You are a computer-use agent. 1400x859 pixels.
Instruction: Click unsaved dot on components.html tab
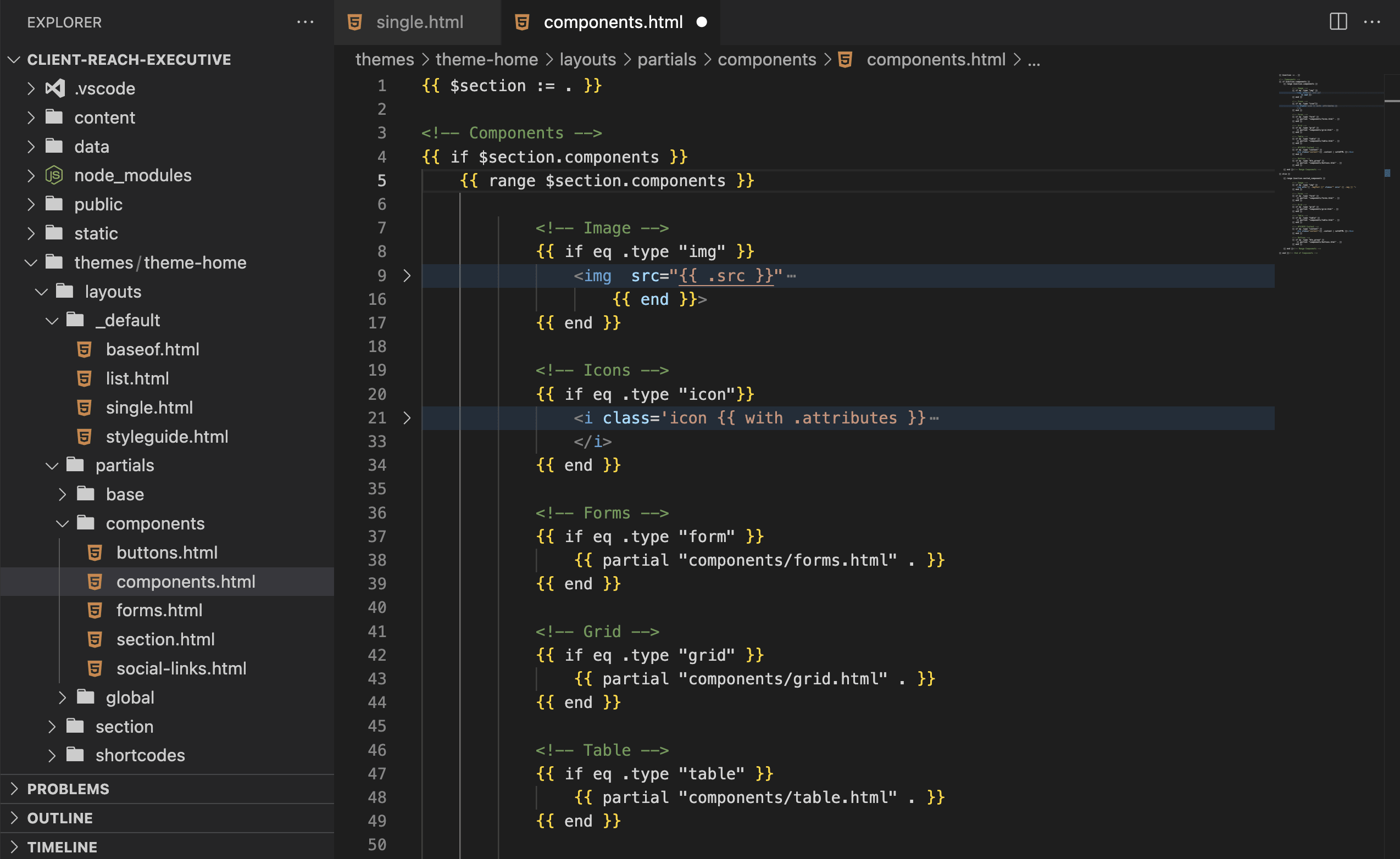coord(702,22)
